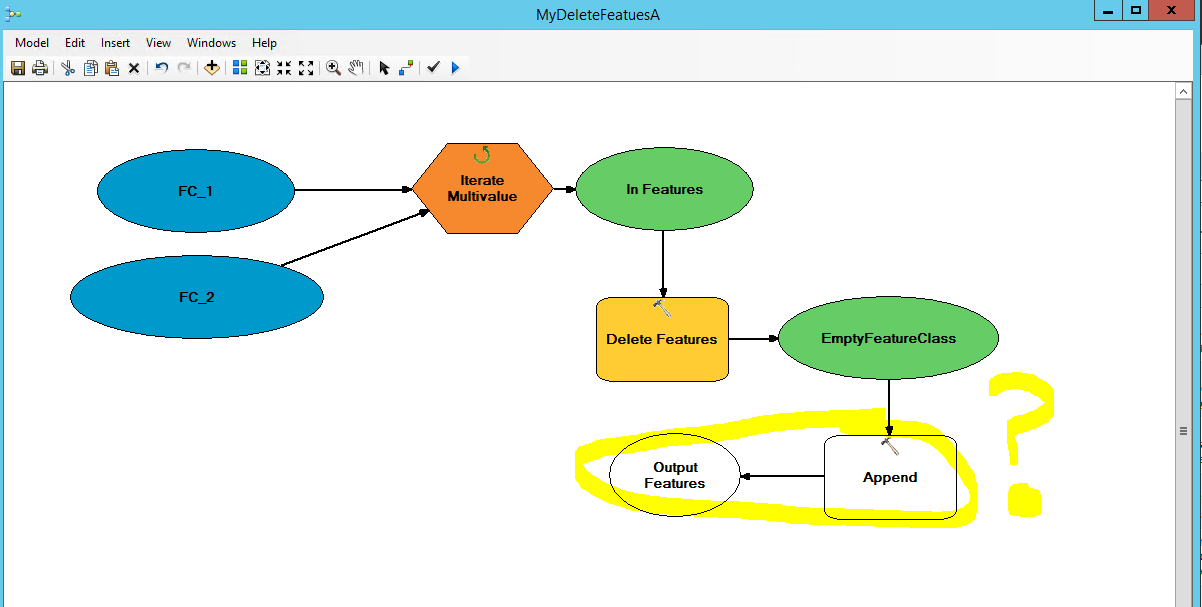Open the Help menu
1202x607 pixels.
(264, 43)
